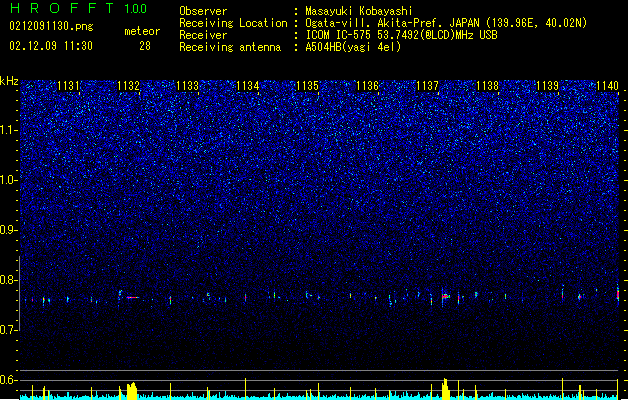Click the date stamp 02.12.09 11:30
629x400 pixels.
[x=51, y=46]
